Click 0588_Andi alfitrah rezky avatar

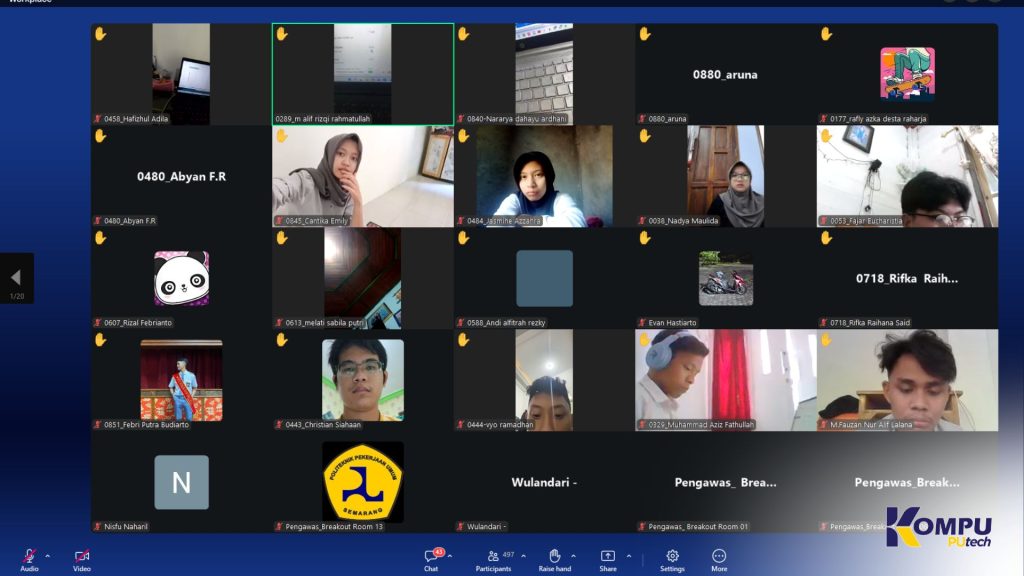point(544,278)
